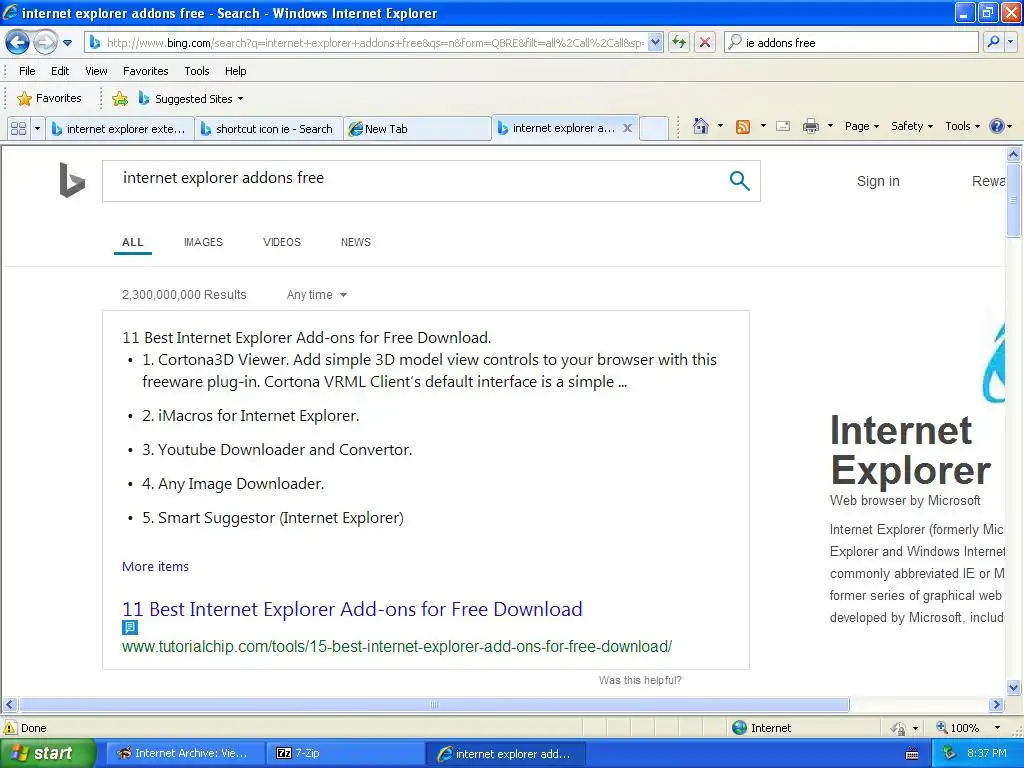This screenshot has width=1024, height=768.
Task: Click the Read Mail icon
Action: click(x=783, y=126)
